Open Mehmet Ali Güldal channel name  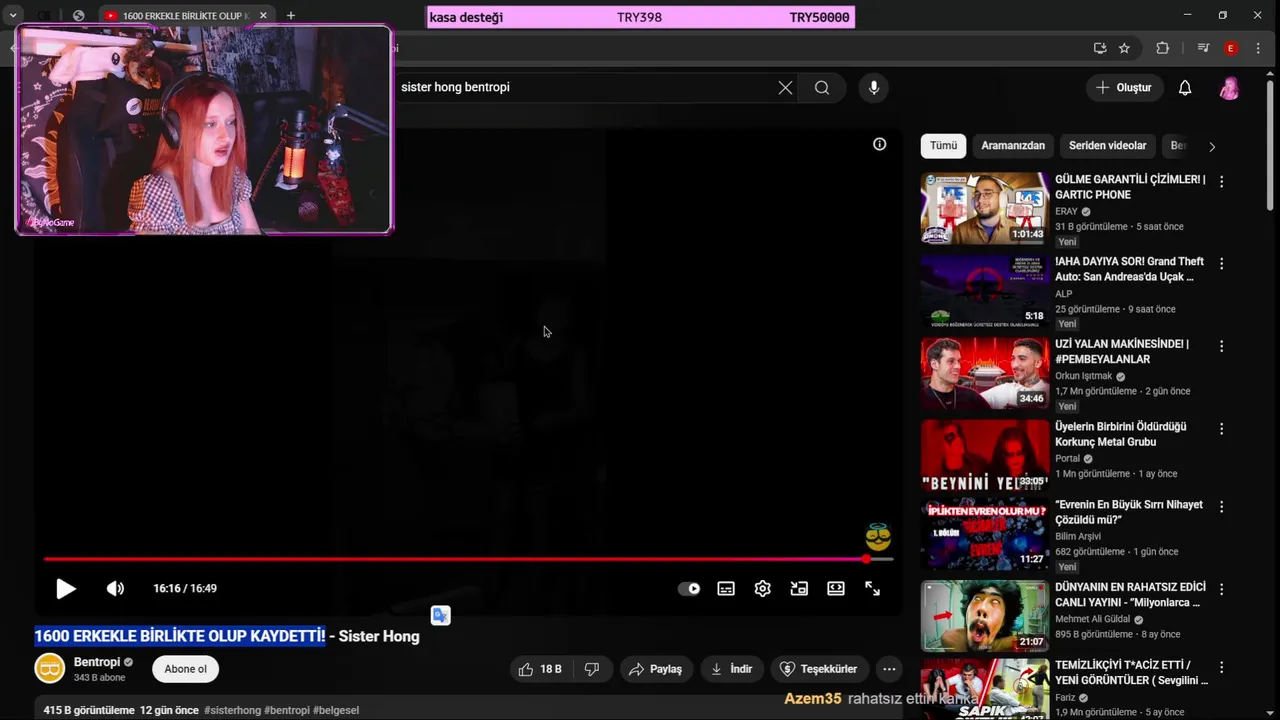point(1093,619)
